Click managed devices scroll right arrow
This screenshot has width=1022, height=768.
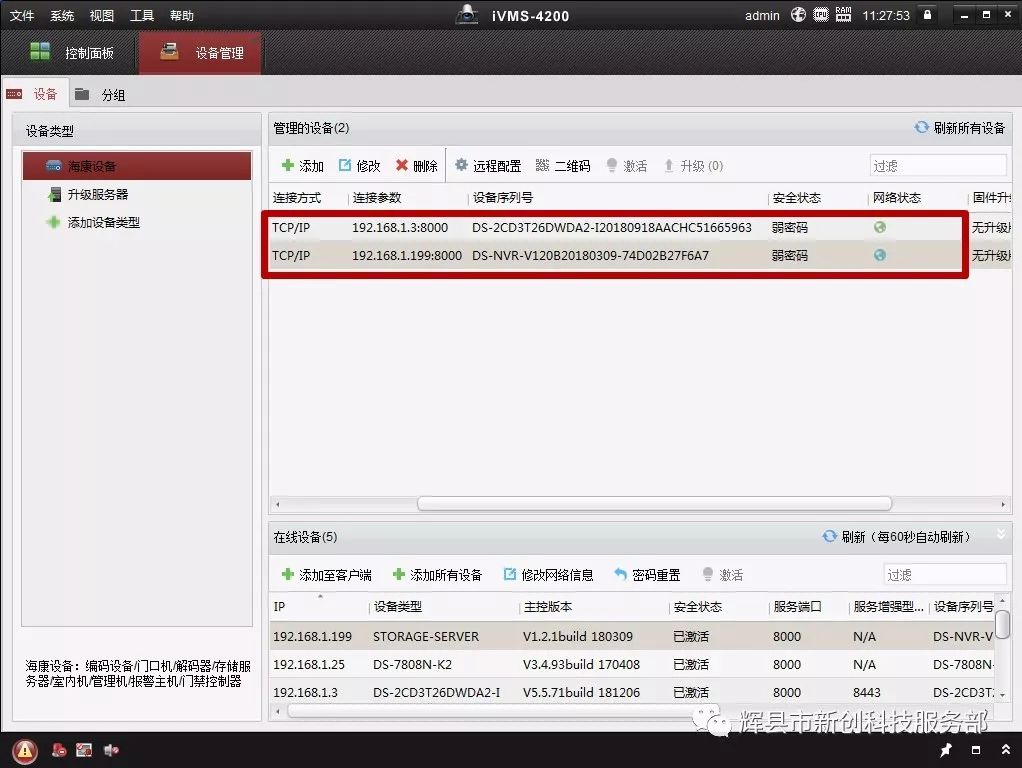[x=1003, y=504]
